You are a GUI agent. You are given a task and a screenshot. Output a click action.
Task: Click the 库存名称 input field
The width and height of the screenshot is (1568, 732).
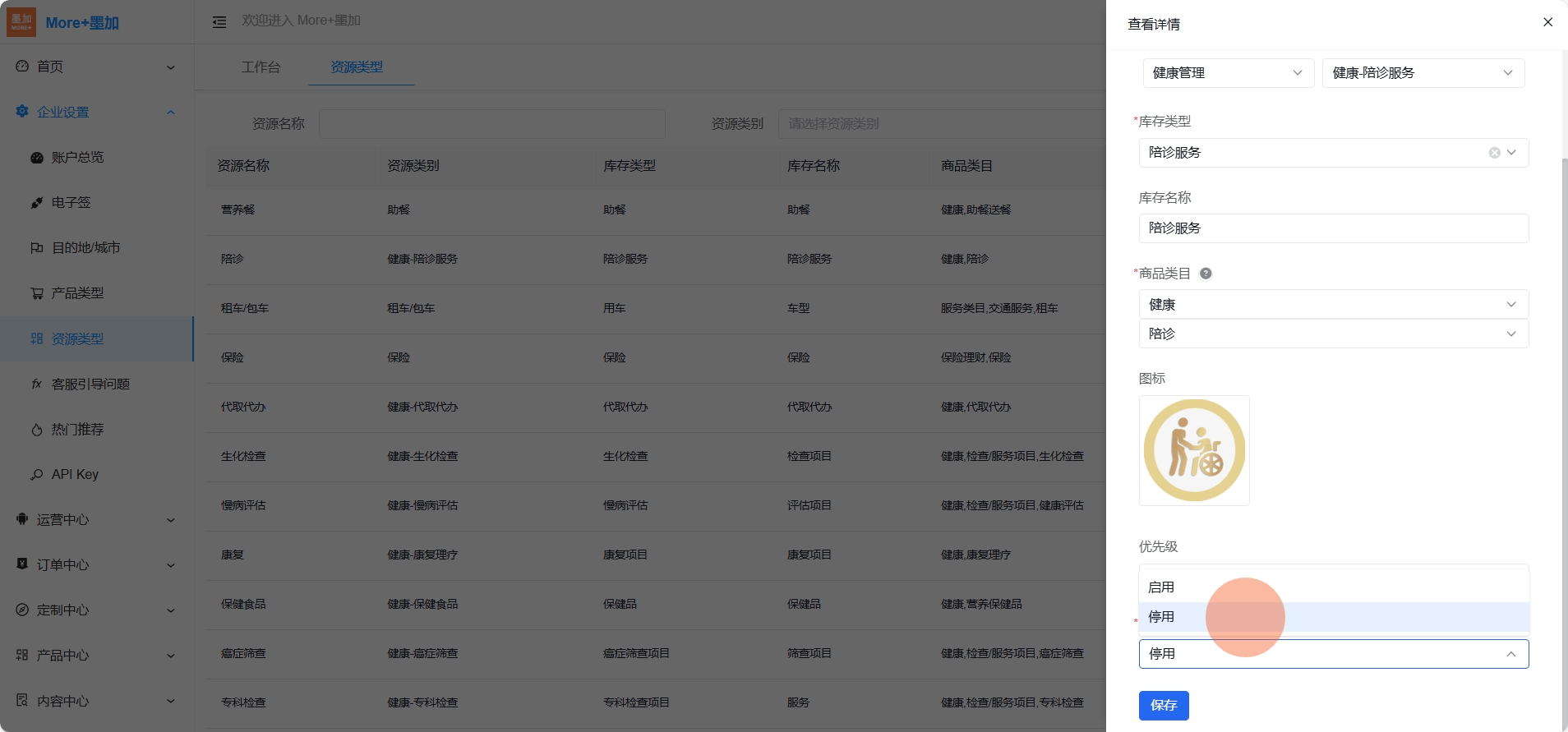click(x=1332, y=228)
